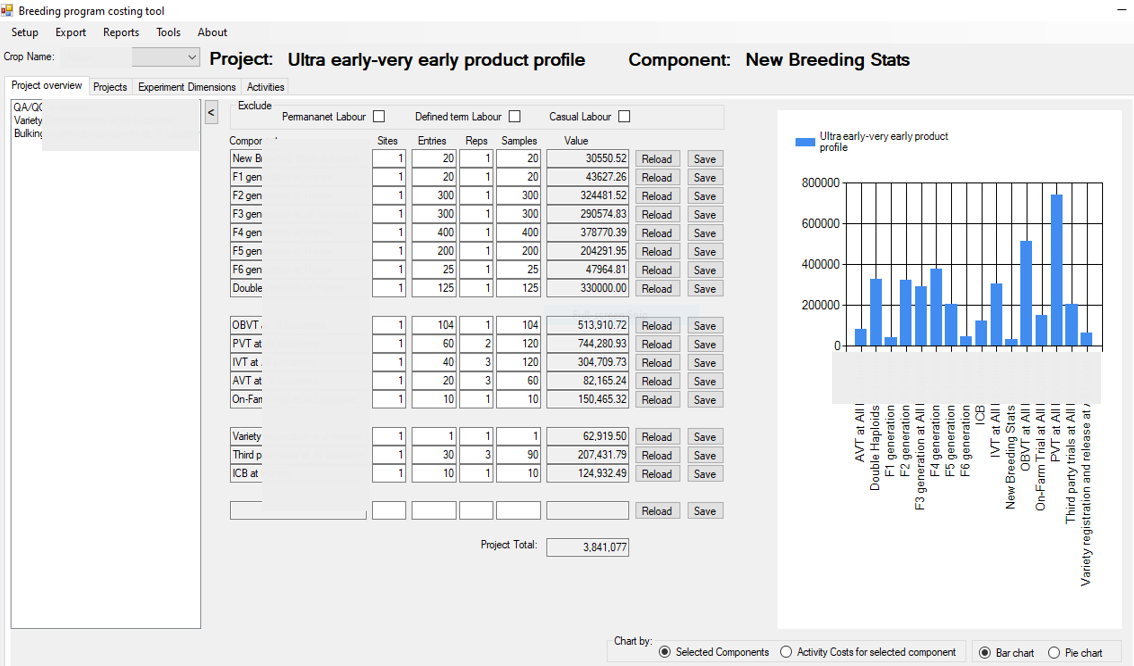This screenshot has height=666, width=1134.
Task: Open the Setup menu
Action: [x=25, y=33]
